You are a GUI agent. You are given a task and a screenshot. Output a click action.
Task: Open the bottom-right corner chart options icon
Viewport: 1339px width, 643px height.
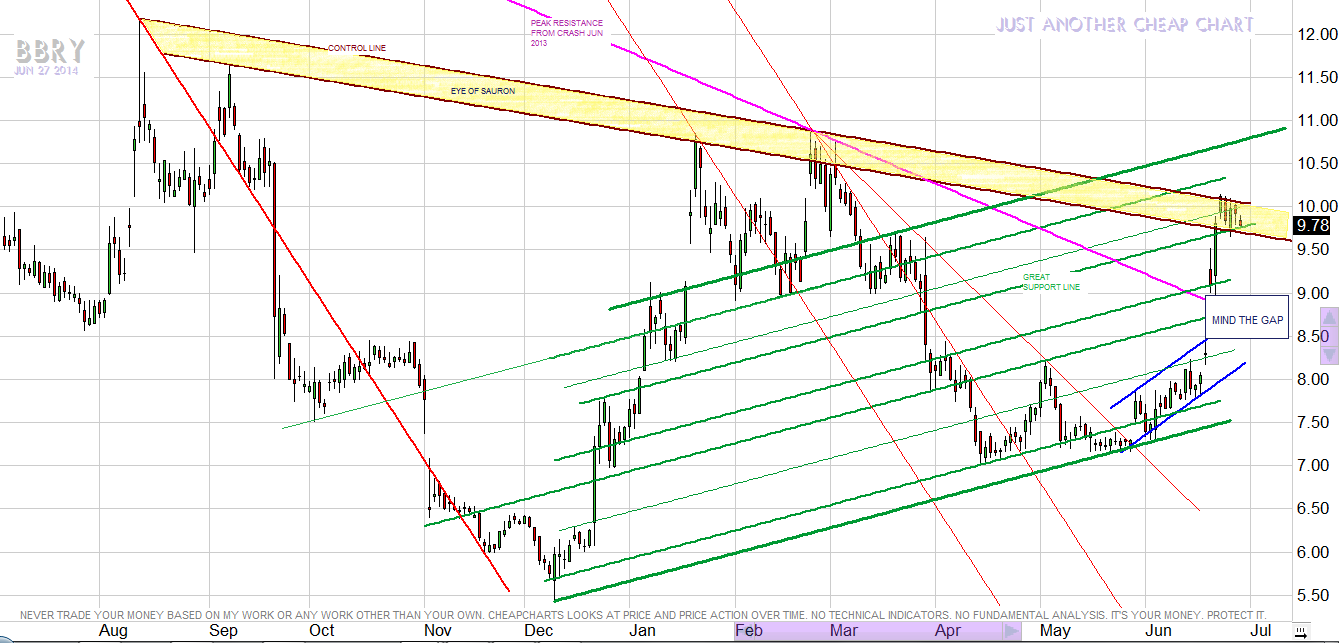point(1300,631)
